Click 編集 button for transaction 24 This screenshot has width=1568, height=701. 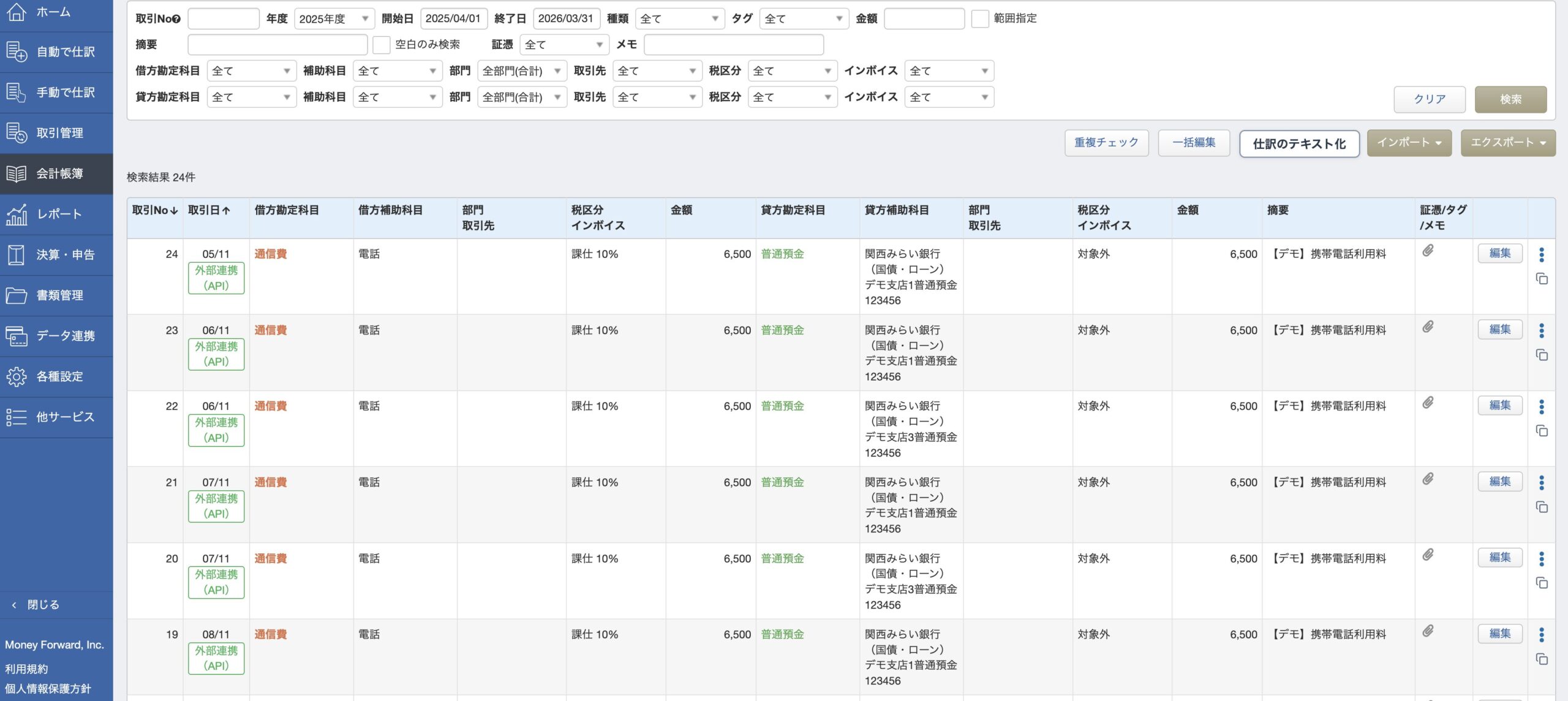(1500, 253)
